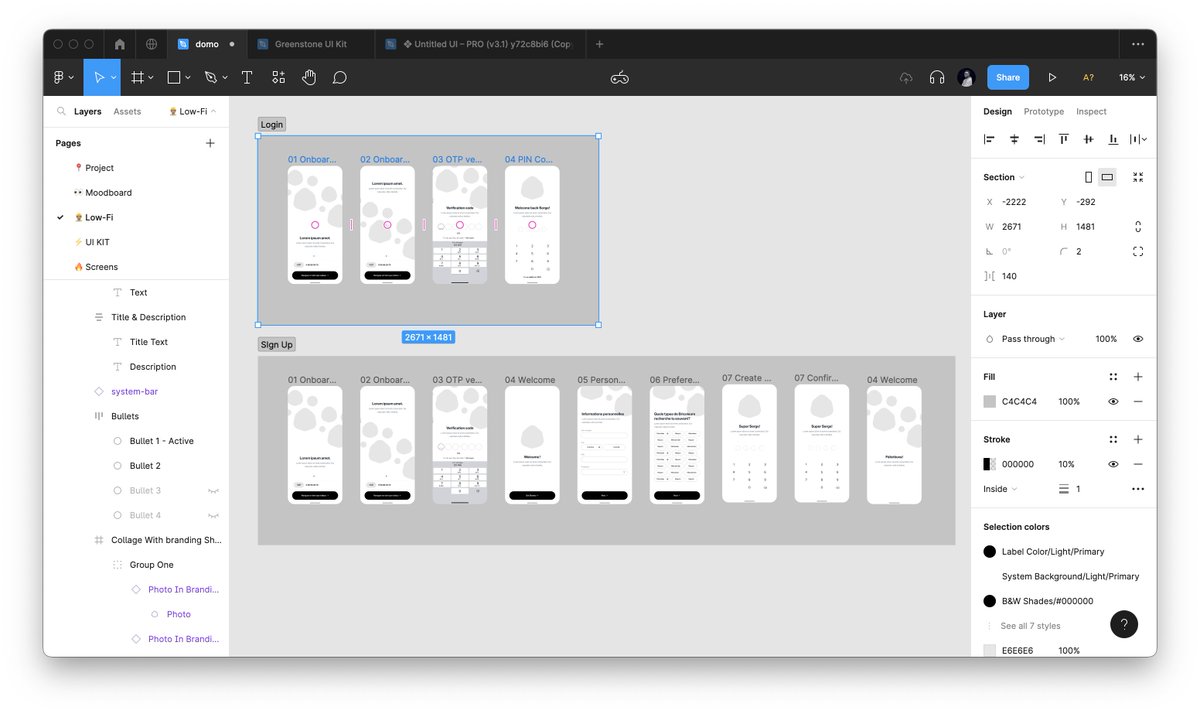The height and width of the screenshot is (714, 1200).
Task: Add a new stroke with plus
Action: coord(1138,439)
